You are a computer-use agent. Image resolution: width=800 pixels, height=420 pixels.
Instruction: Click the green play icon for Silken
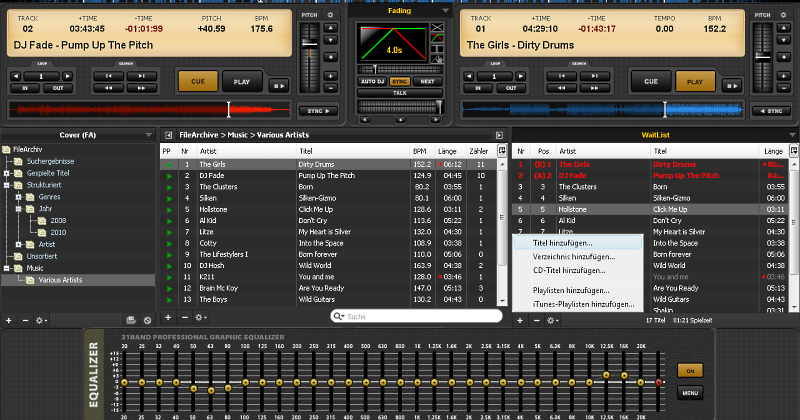click(x=169, y=199)
